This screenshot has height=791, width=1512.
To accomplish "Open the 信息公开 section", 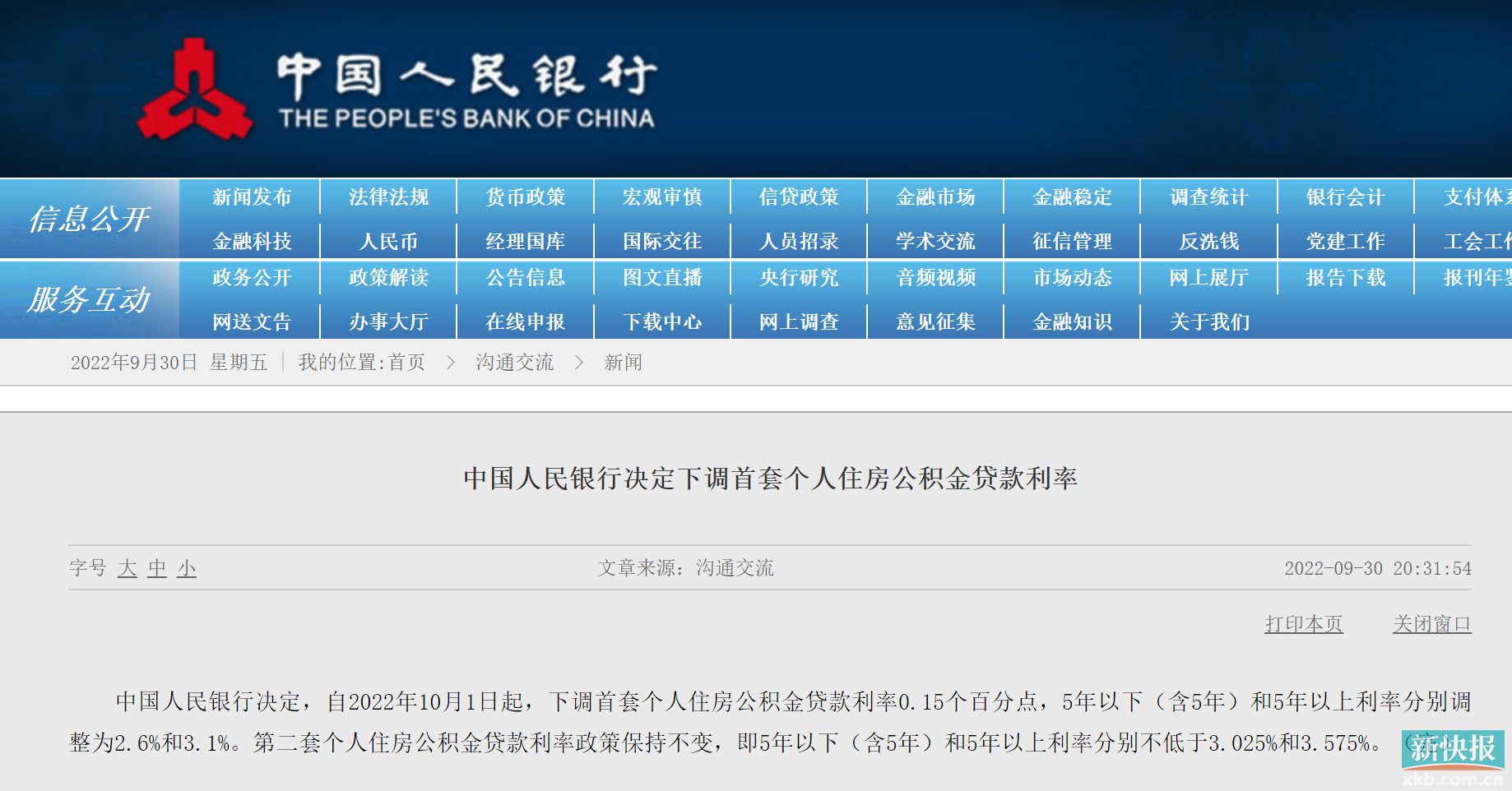I will 90,218.
